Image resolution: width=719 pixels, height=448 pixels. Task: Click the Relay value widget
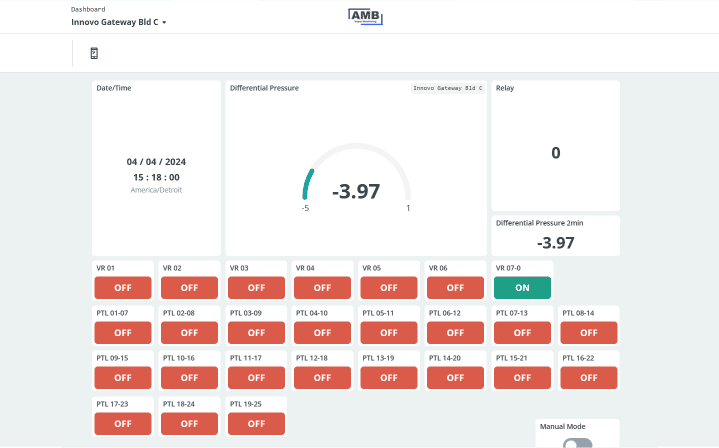click(555, 153)
